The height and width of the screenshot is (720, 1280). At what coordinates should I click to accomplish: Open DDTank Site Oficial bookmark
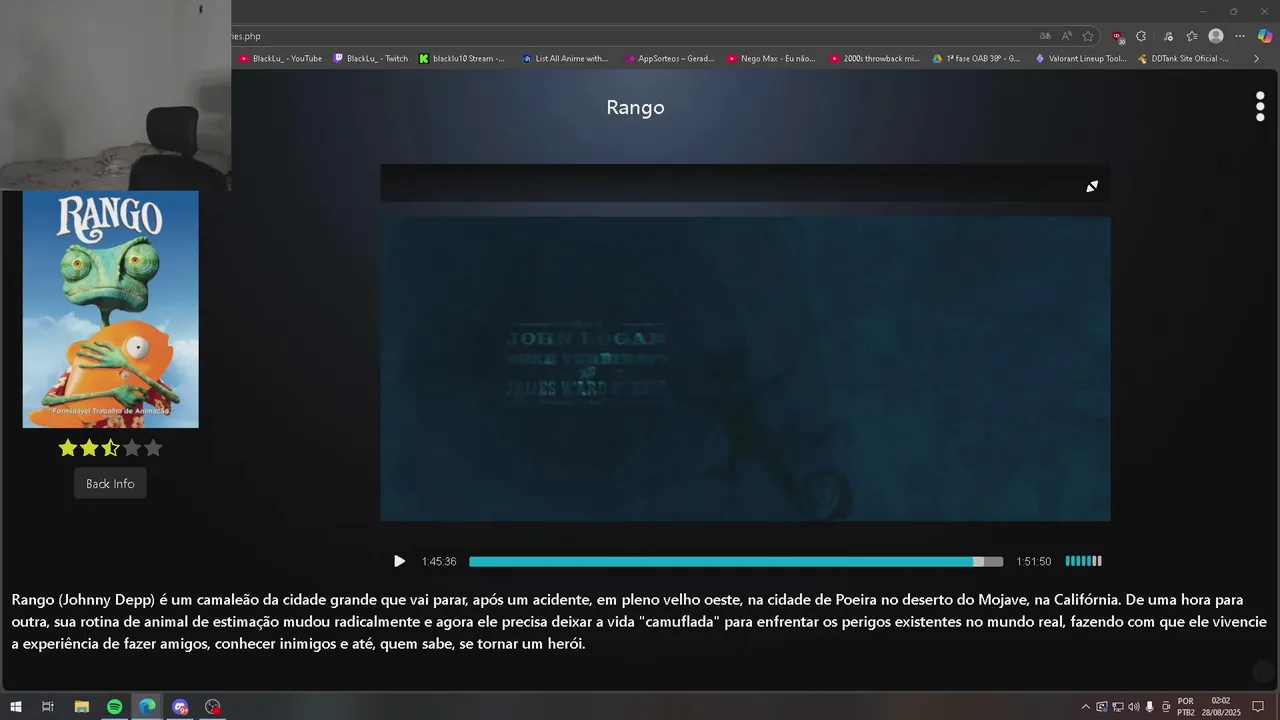[1184, 59]
